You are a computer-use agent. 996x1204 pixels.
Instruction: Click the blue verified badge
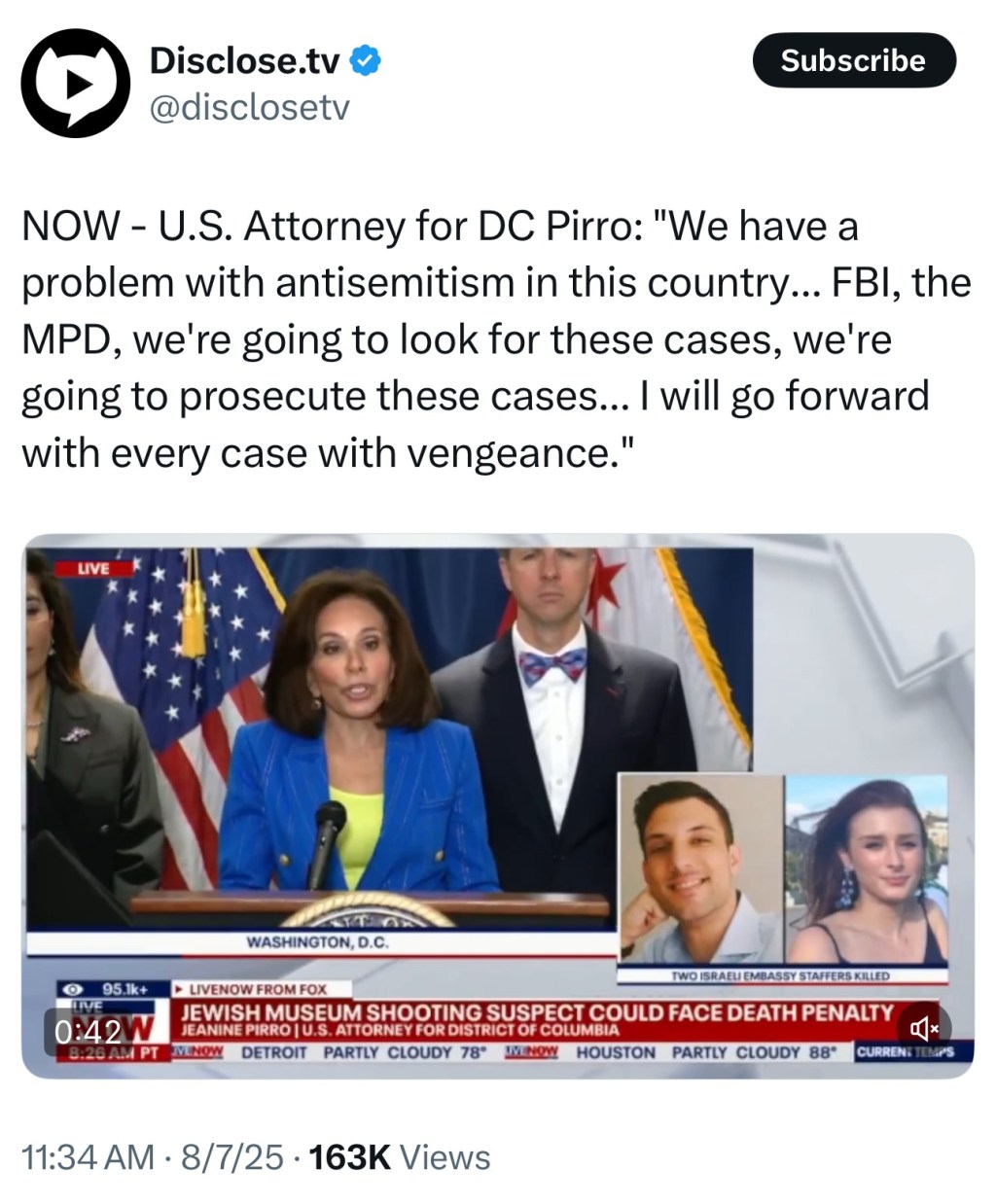point(365,61)
